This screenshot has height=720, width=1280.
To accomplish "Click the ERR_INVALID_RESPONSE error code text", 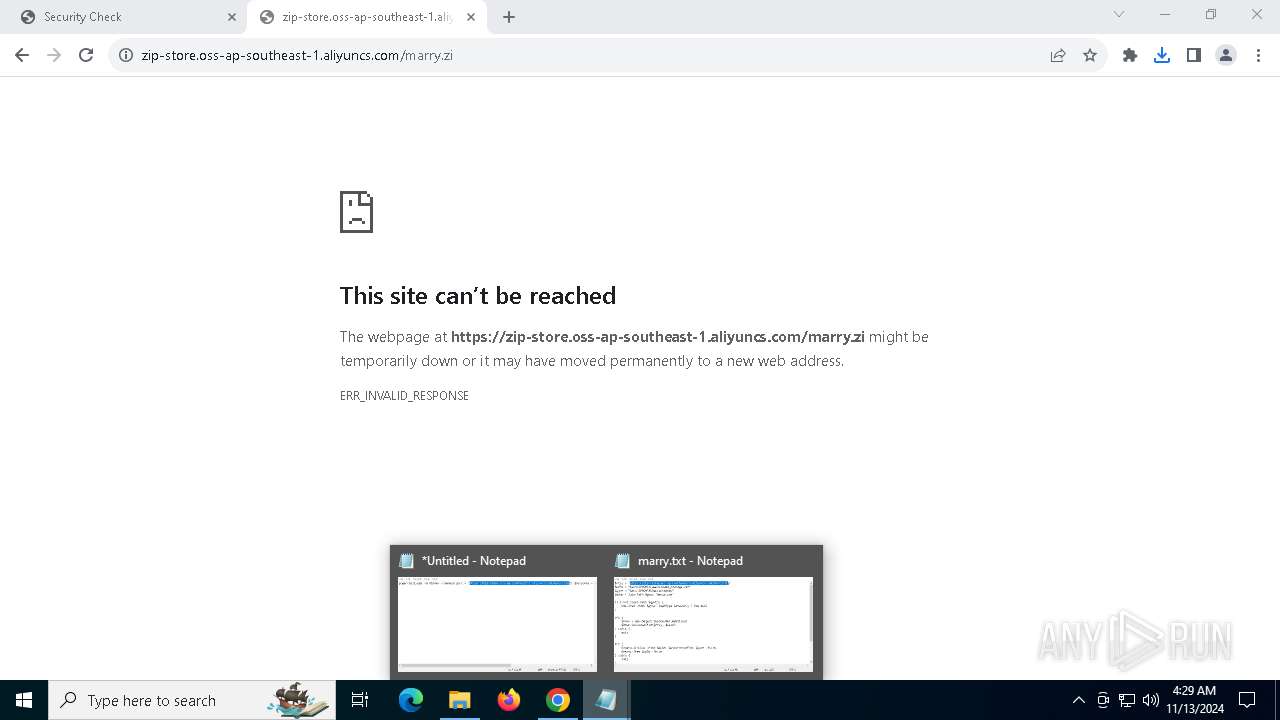I will click(x=404, y=396).
